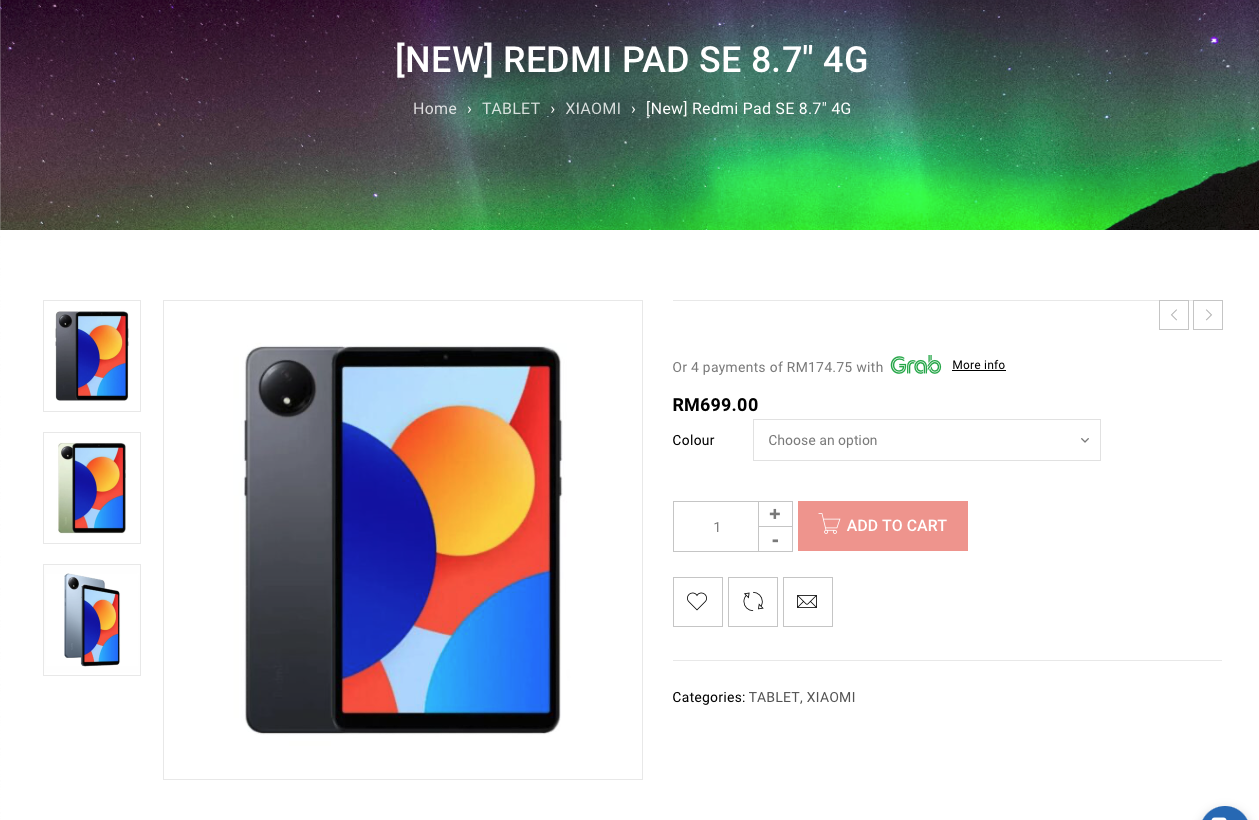Click the envelope email icon
Screen dimensions: 1259x820
(808, 602)
